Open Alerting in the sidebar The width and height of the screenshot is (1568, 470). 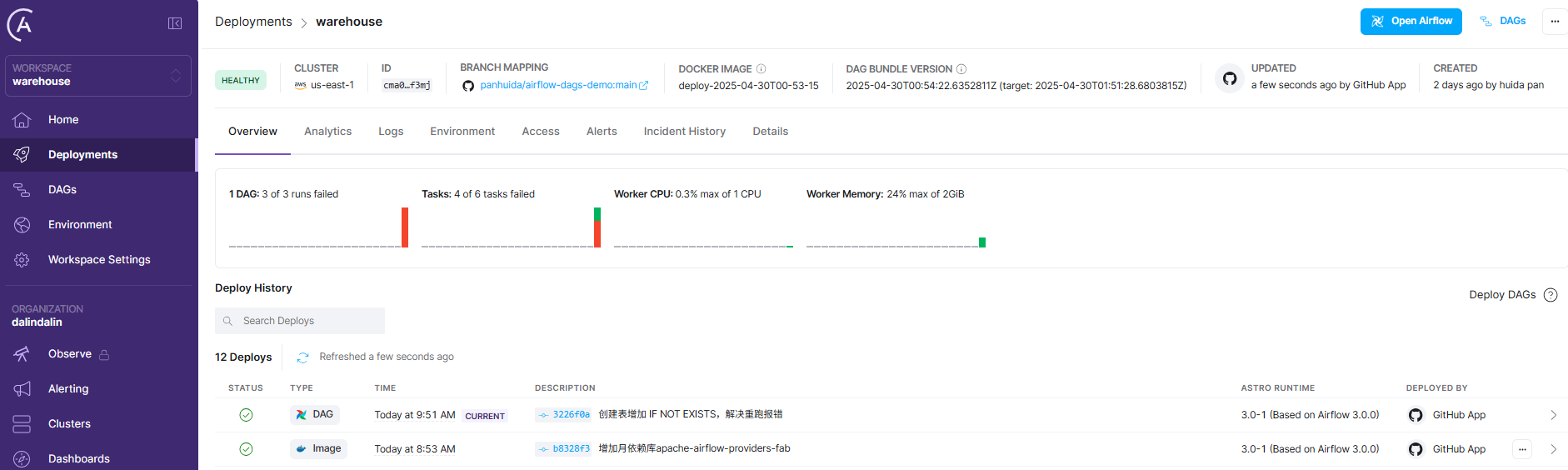68,389
